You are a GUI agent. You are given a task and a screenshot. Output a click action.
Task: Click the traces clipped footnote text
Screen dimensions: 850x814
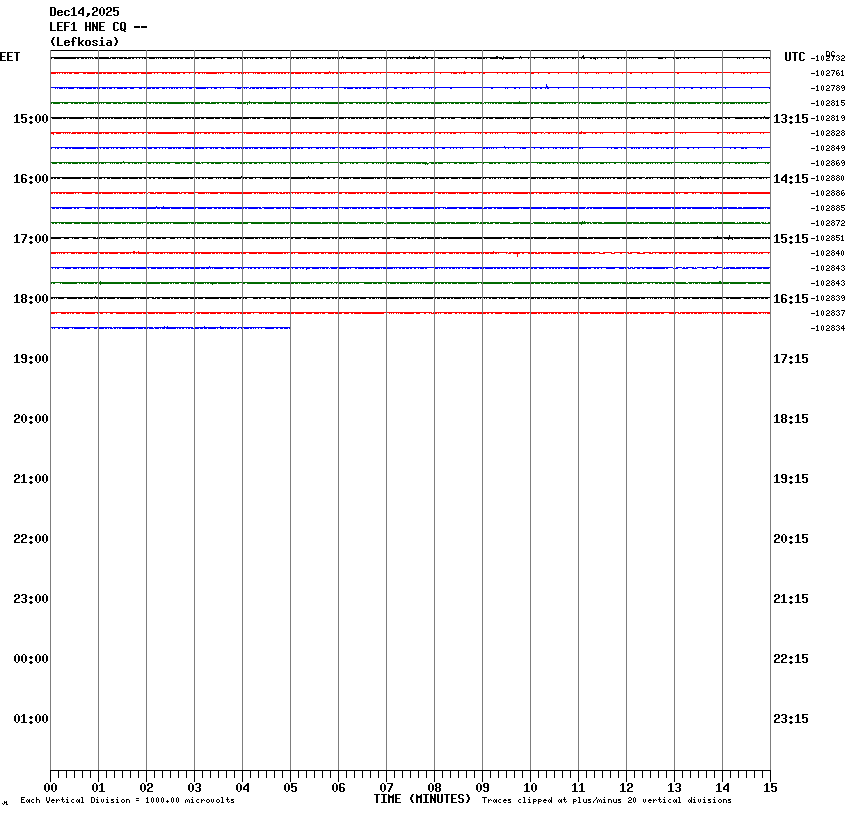[606, 801]
